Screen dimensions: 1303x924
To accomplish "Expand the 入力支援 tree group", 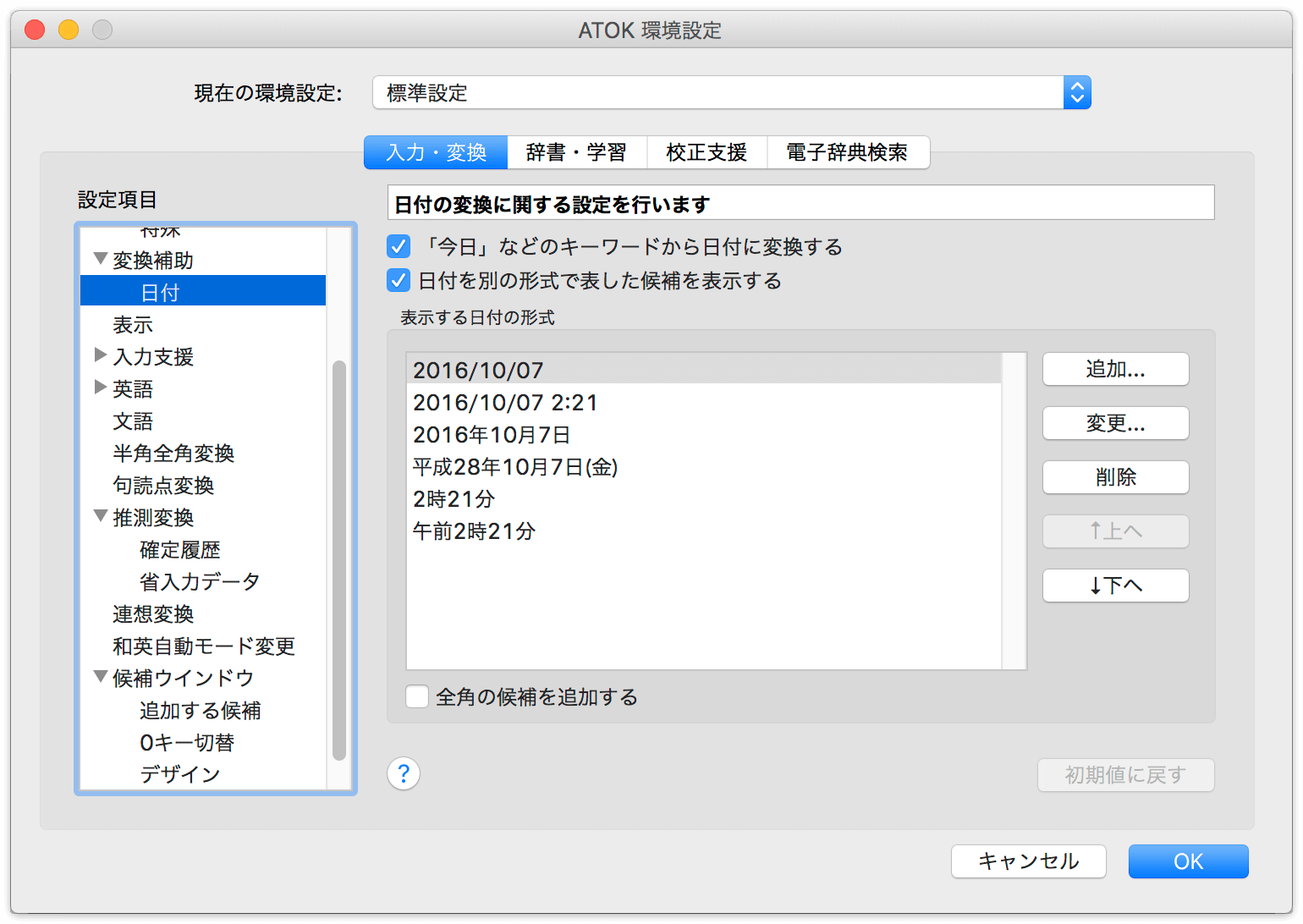I will [101, 355].
